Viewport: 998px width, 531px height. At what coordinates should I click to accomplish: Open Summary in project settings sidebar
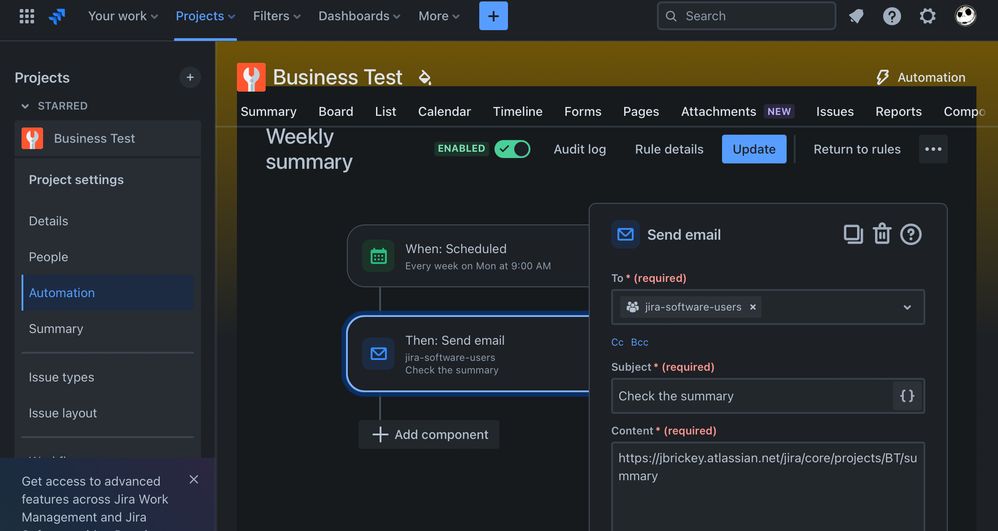pyautogui.click(x=56, y=329)
